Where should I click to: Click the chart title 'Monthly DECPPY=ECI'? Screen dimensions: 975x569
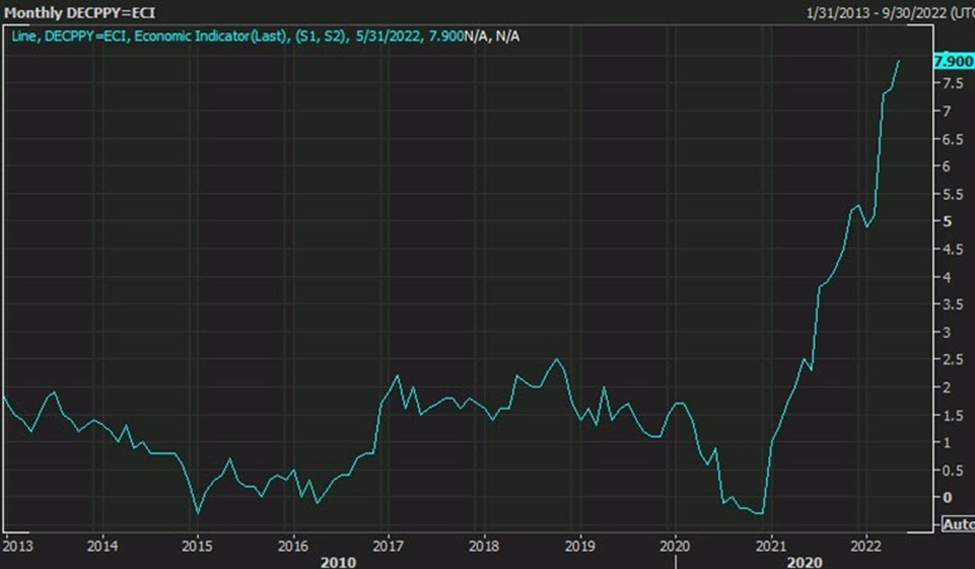pos(80,12)
